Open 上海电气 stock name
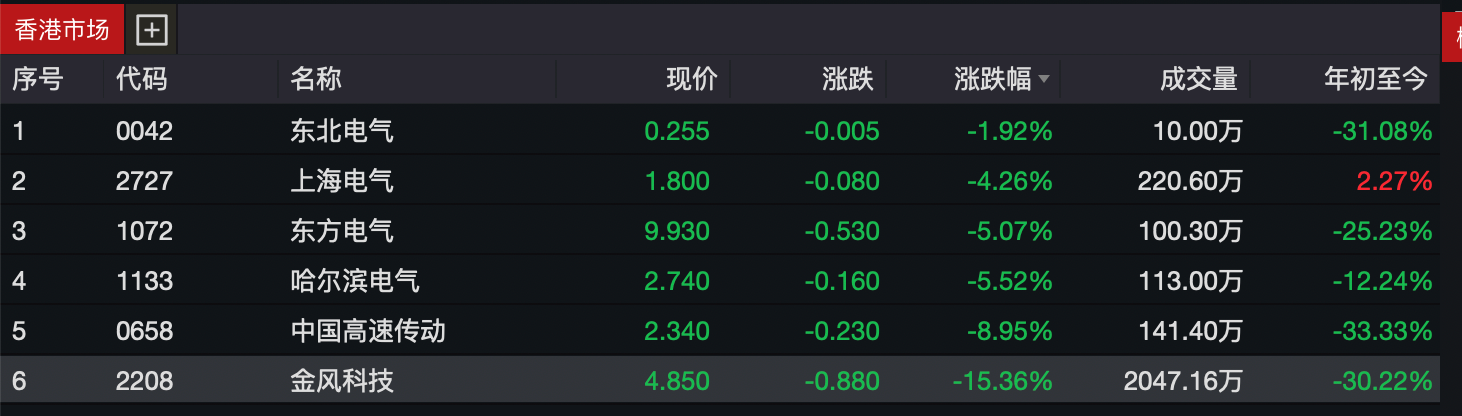 [x=342, y=181]
